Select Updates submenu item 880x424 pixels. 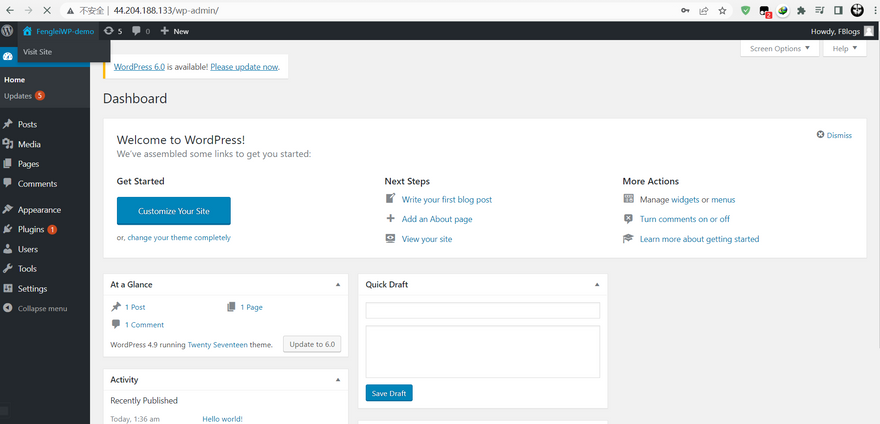point(18,96)
